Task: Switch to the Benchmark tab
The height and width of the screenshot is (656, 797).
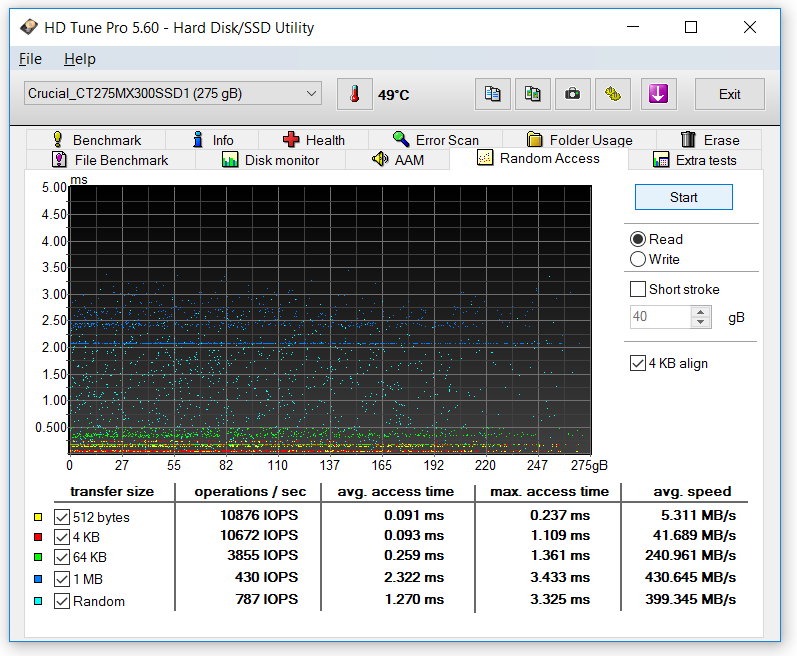Action: click(96, 140)
